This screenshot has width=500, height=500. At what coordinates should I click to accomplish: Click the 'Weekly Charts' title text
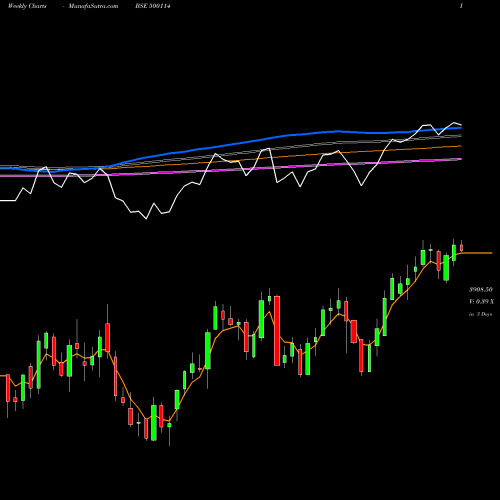(27, 6)
